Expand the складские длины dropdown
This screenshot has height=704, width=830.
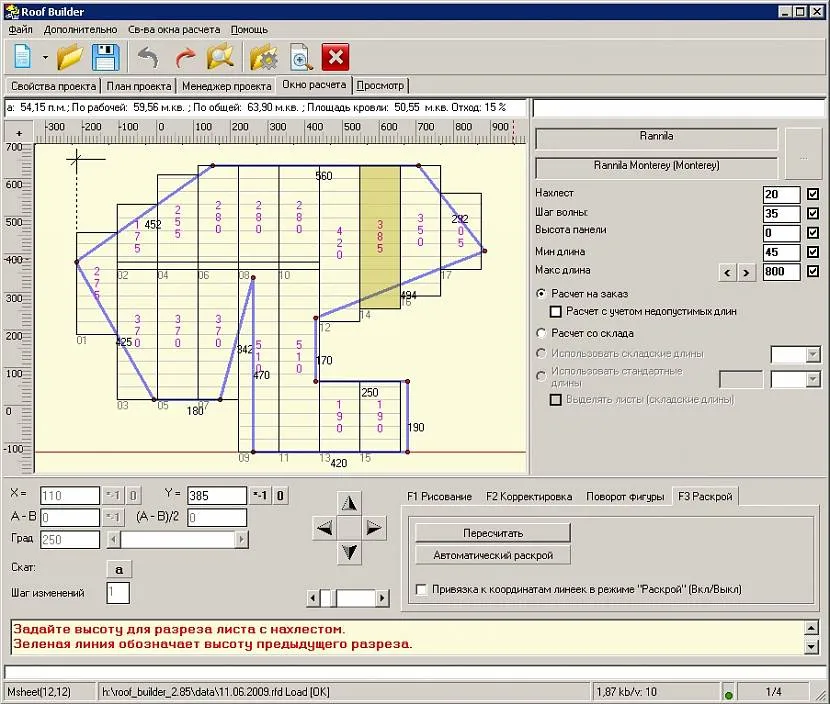pyautogui.click(x=813, y=354)
